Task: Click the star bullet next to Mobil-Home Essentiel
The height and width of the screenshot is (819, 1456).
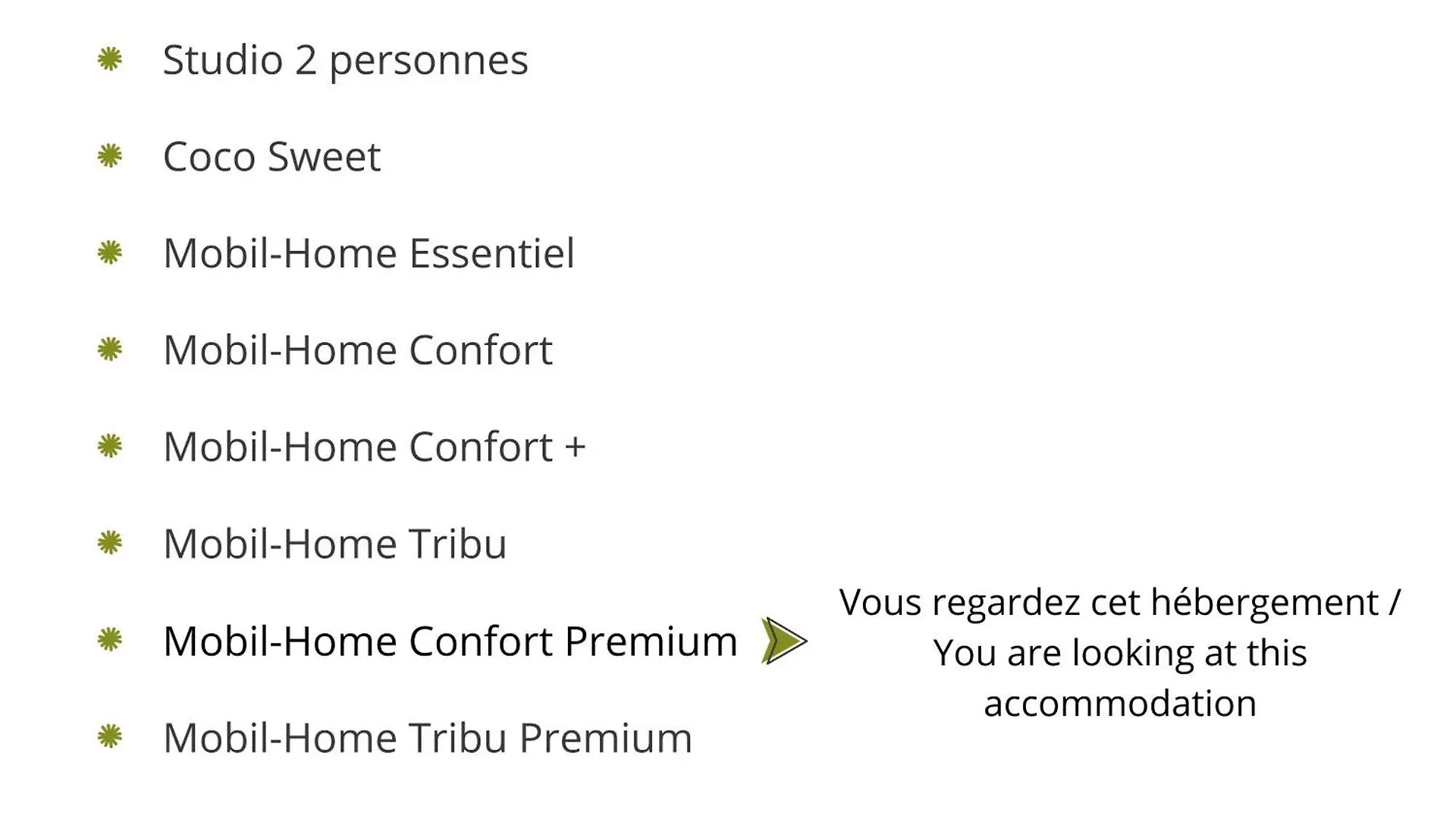Action: [110, 253]
